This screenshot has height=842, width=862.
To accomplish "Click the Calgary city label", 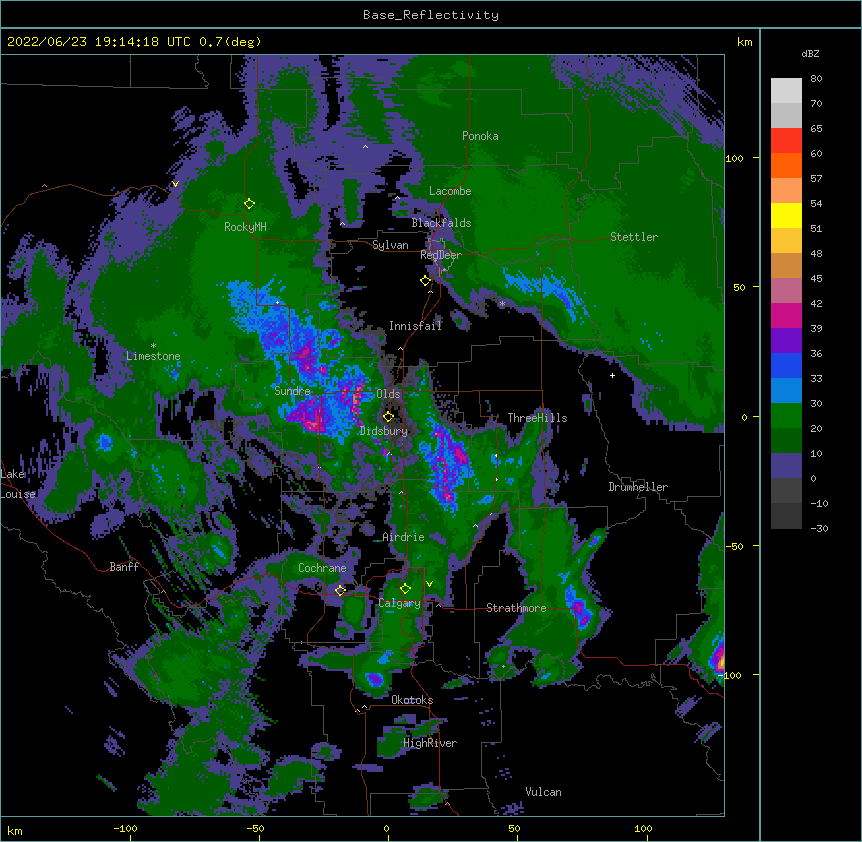I will (x=399, y=603).
